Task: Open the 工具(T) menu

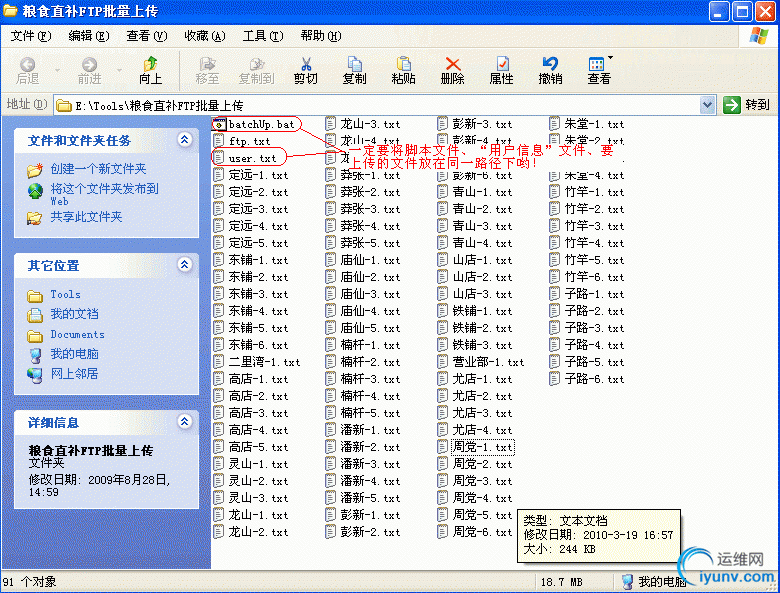Action: tap(263, 36)
